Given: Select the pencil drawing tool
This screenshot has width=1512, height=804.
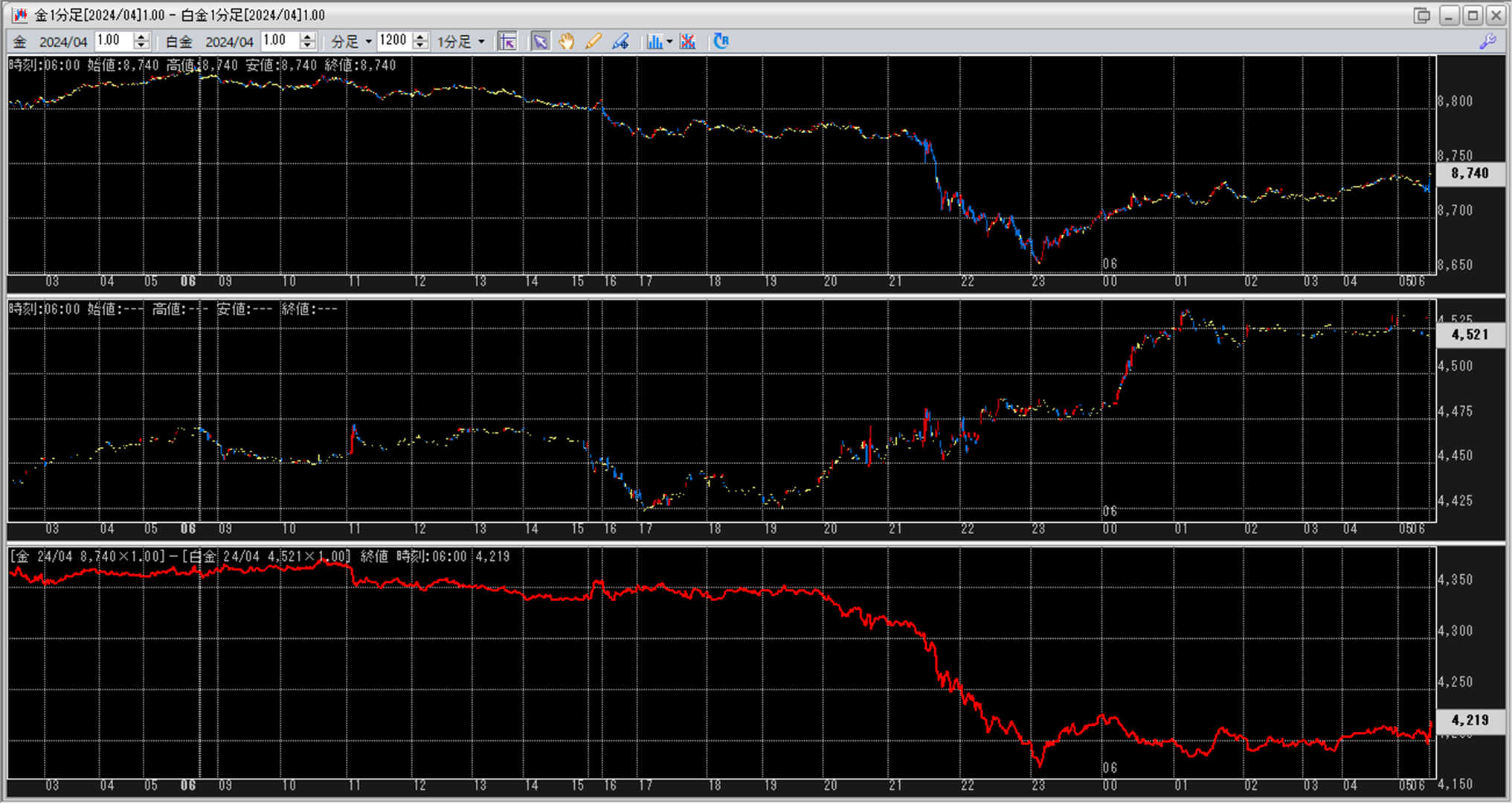Looking at the screenshot, I should [593, 42].
